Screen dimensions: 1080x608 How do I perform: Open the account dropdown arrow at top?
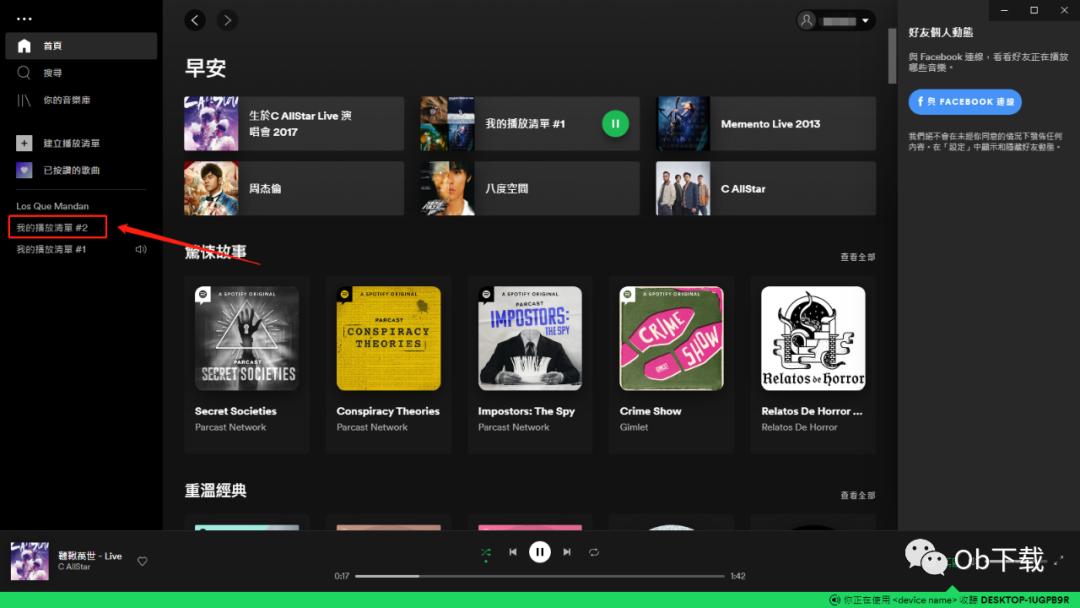coord(866,19)
